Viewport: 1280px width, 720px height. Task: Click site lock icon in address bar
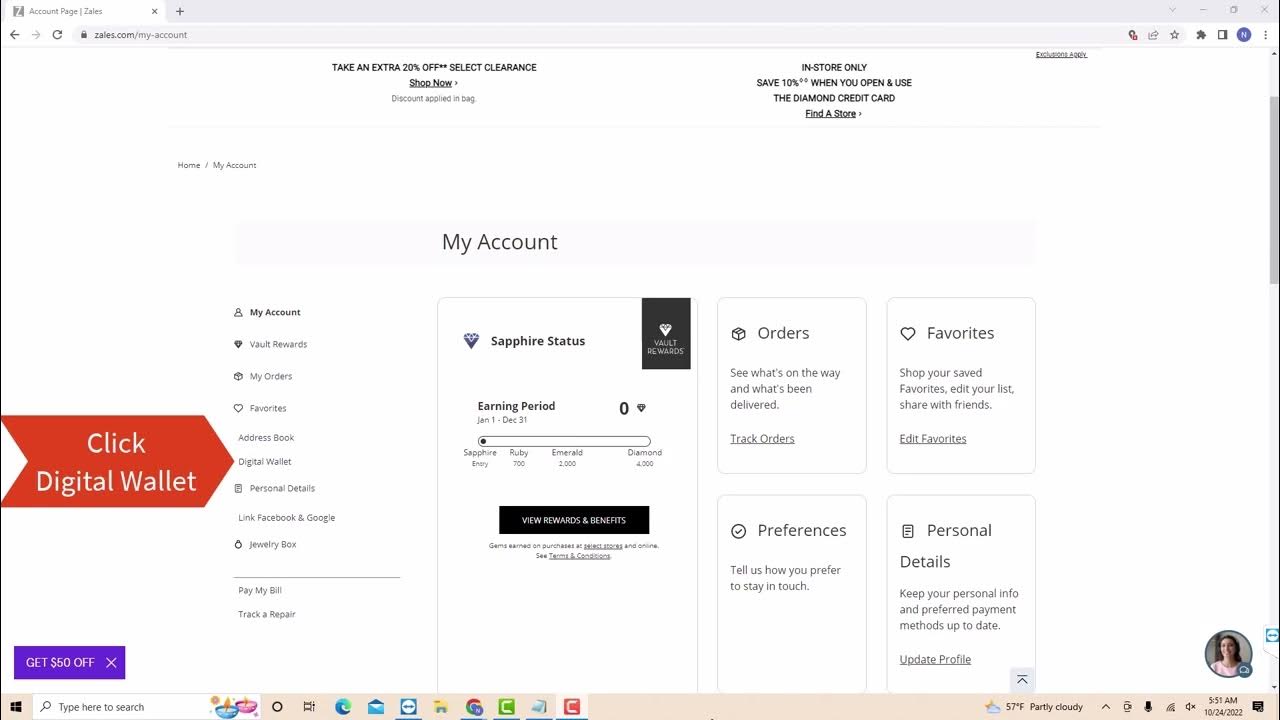[x=85, y=34]
